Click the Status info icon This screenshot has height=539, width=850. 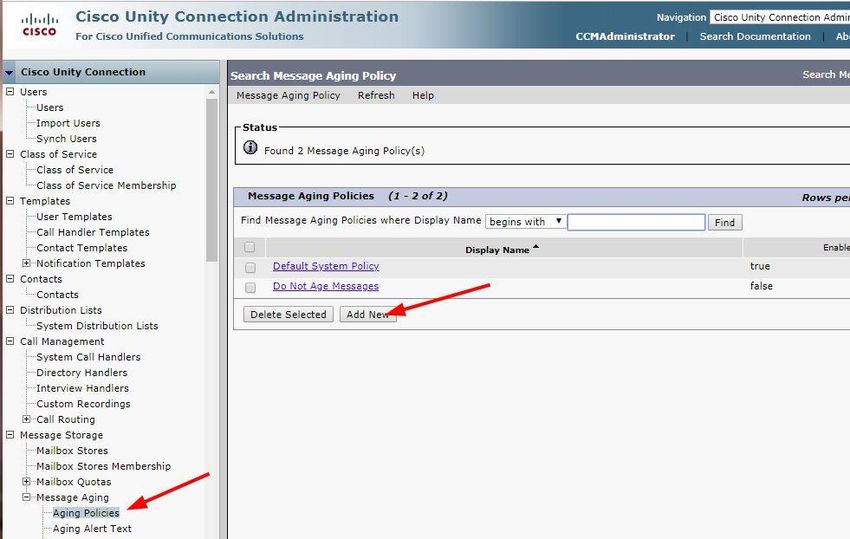250,147
